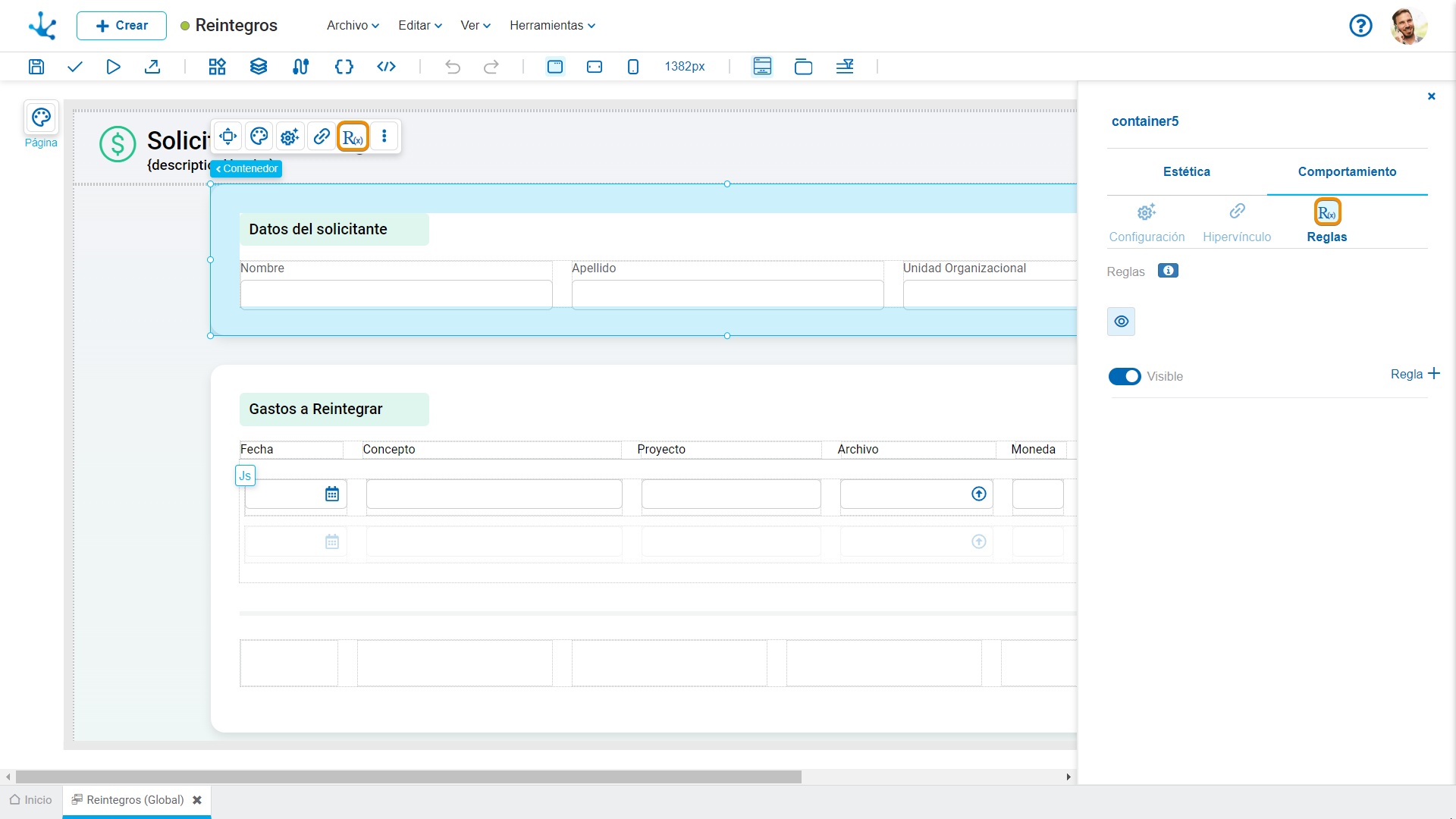Click the publish export icon
Screen dimensions: 1456x819
(x=152, y=67)
